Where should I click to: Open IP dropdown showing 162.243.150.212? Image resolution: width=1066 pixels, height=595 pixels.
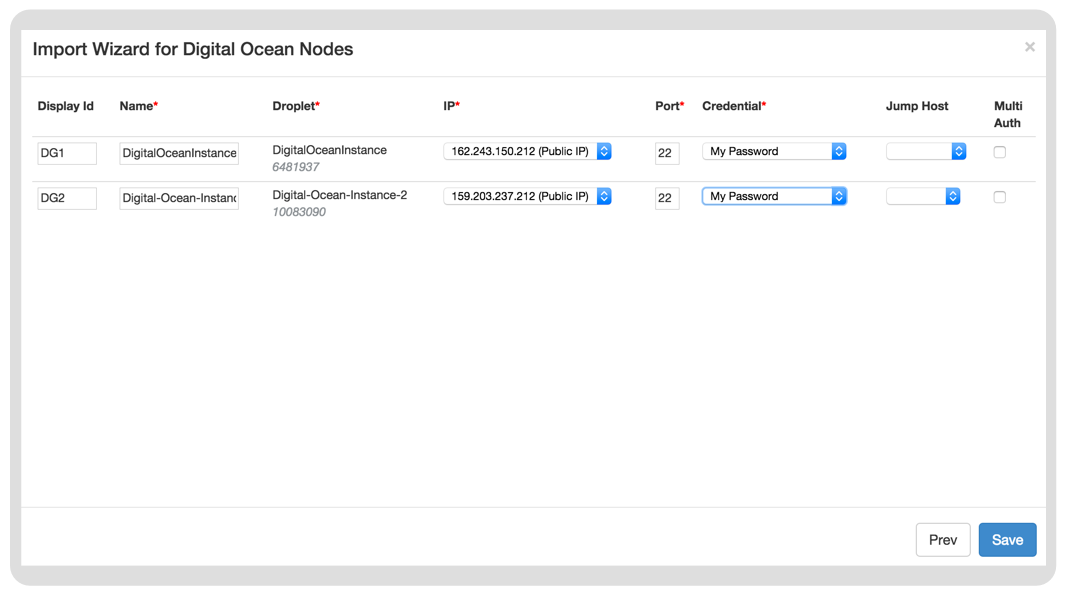tap(527, 151)
